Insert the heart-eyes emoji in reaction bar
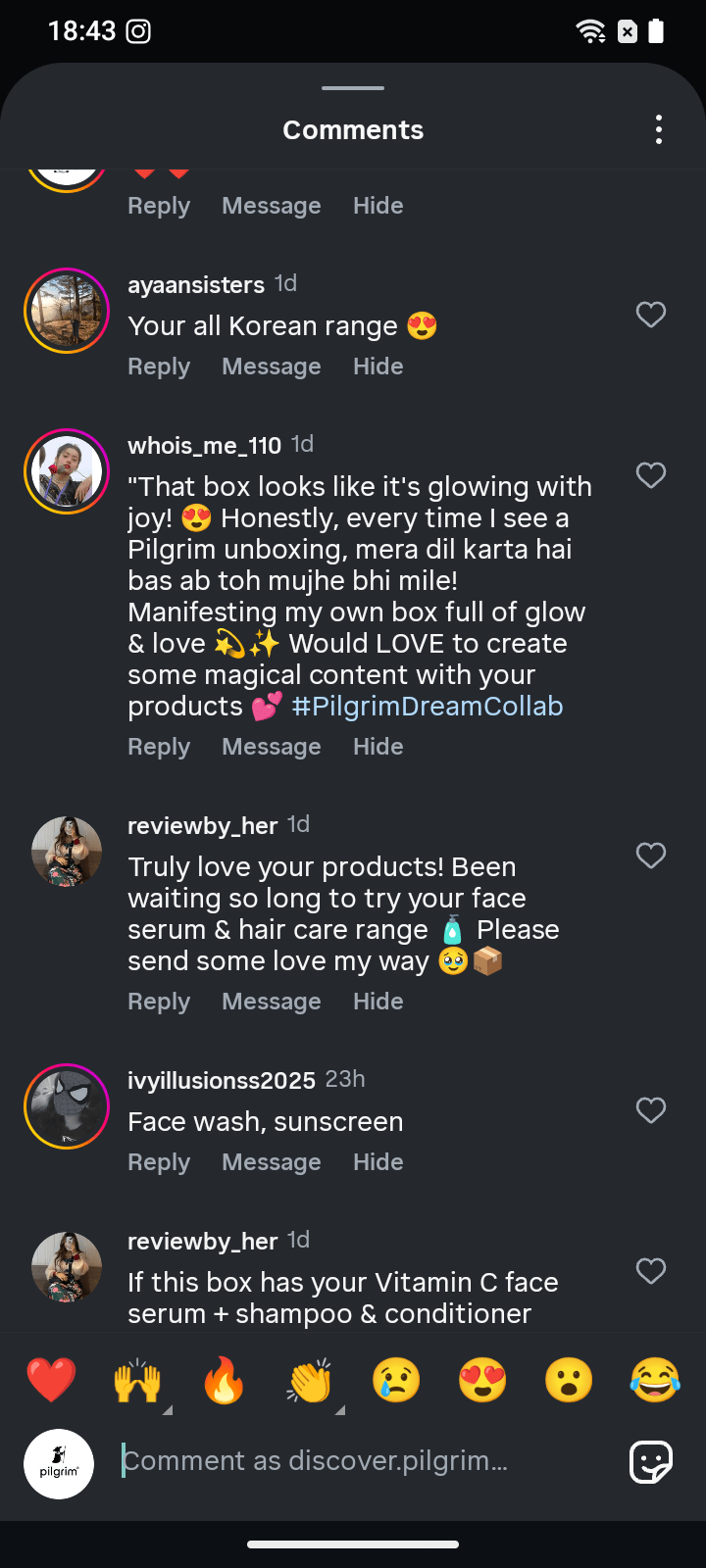This screenshot has height=1568, width=706. tap(482, 1380)
